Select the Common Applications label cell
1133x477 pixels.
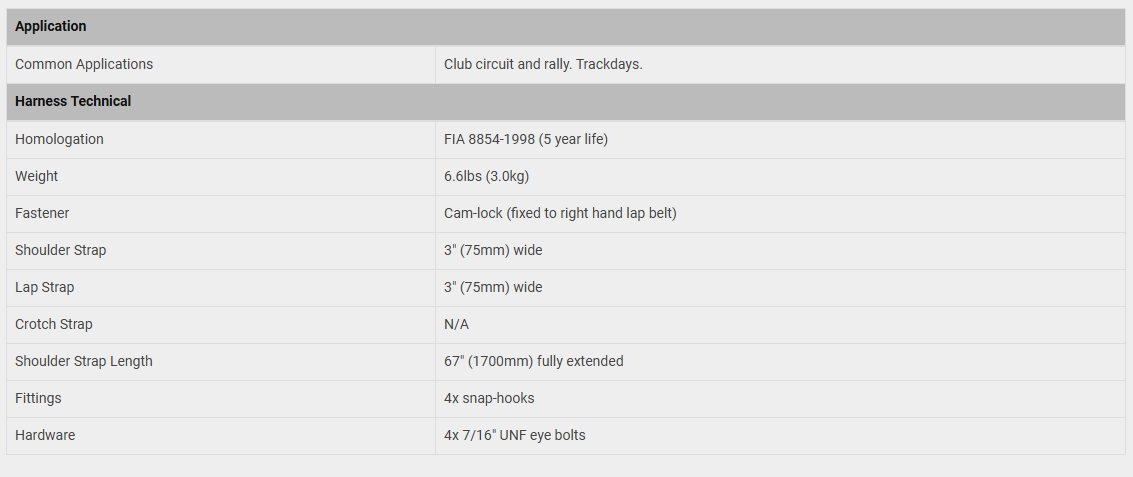click(x=221, y=64)
